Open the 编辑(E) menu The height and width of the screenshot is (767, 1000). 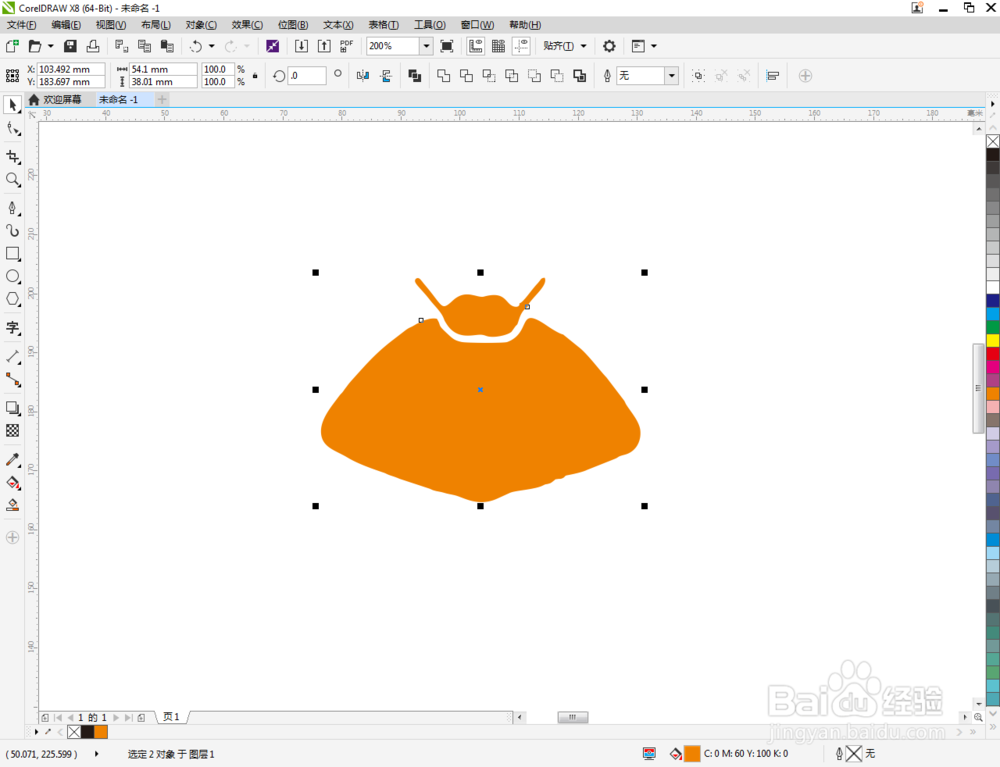point(66,25)
